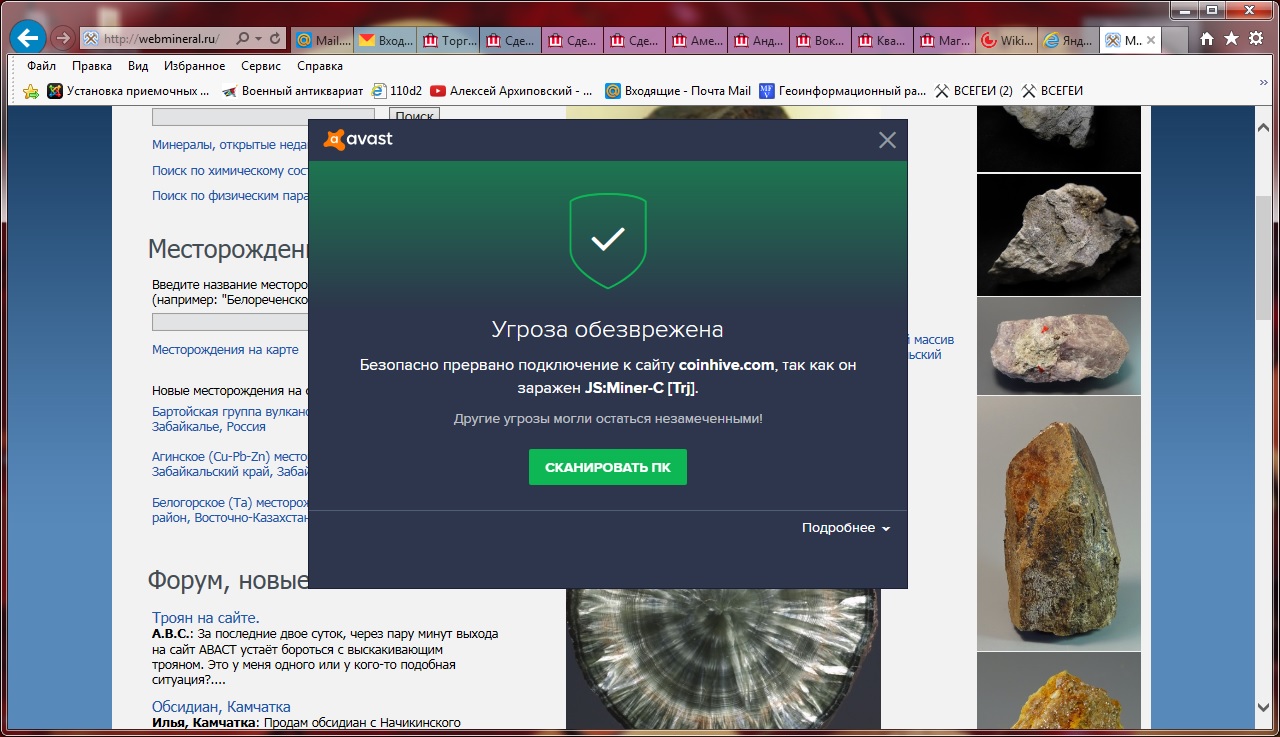Open the ВСЕГЕИ (2) bookmark
Image resolution: width=1280 pixels, height=737 pixels.
[973, 91]
